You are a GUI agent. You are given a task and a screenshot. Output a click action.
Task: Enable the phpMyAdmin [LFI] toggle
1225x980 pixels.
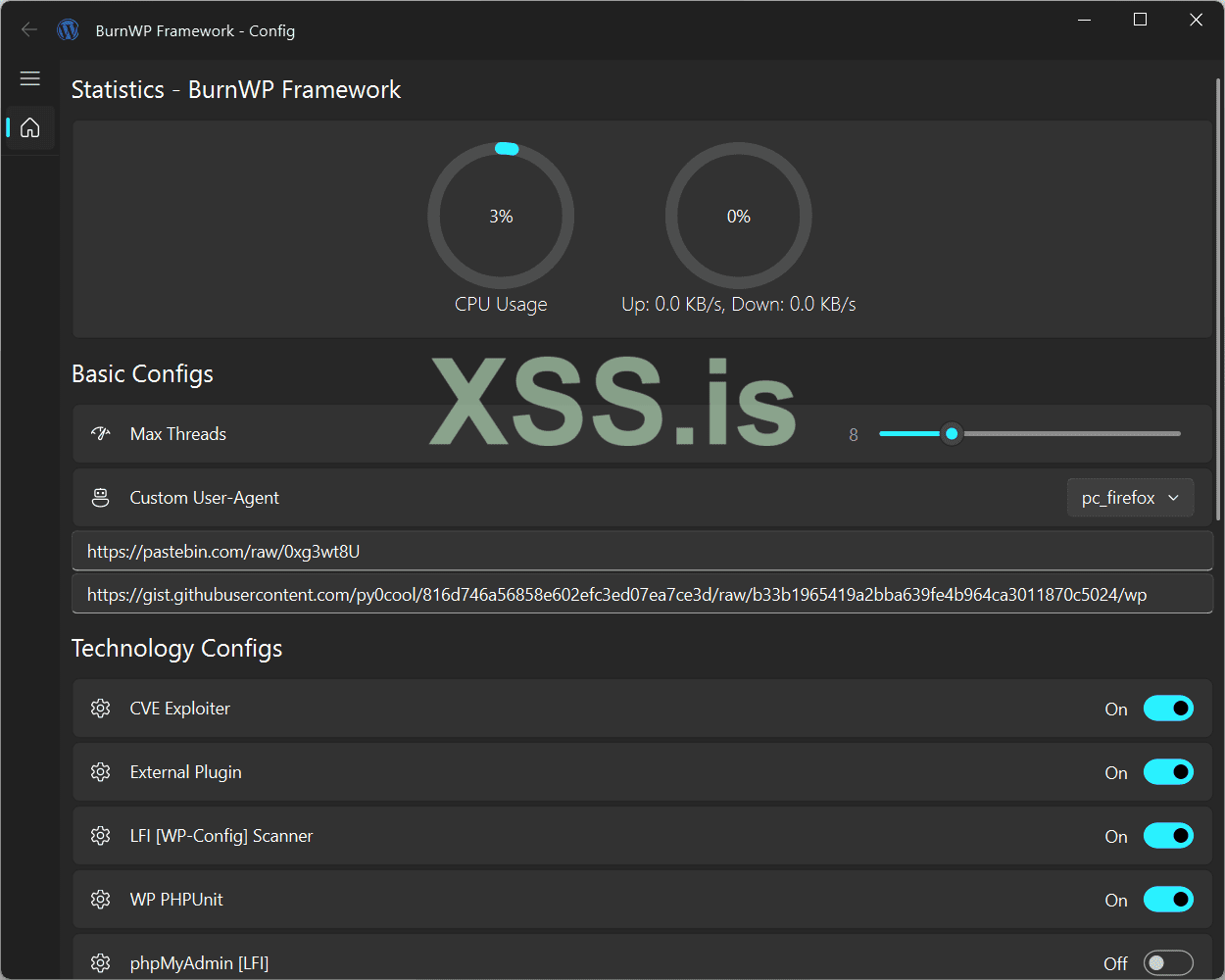(x=1168, y=963)
